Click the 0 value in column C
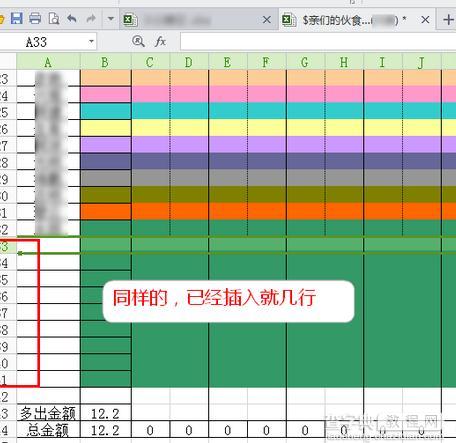This screenshot has width=456, height=443. point(150,430)
